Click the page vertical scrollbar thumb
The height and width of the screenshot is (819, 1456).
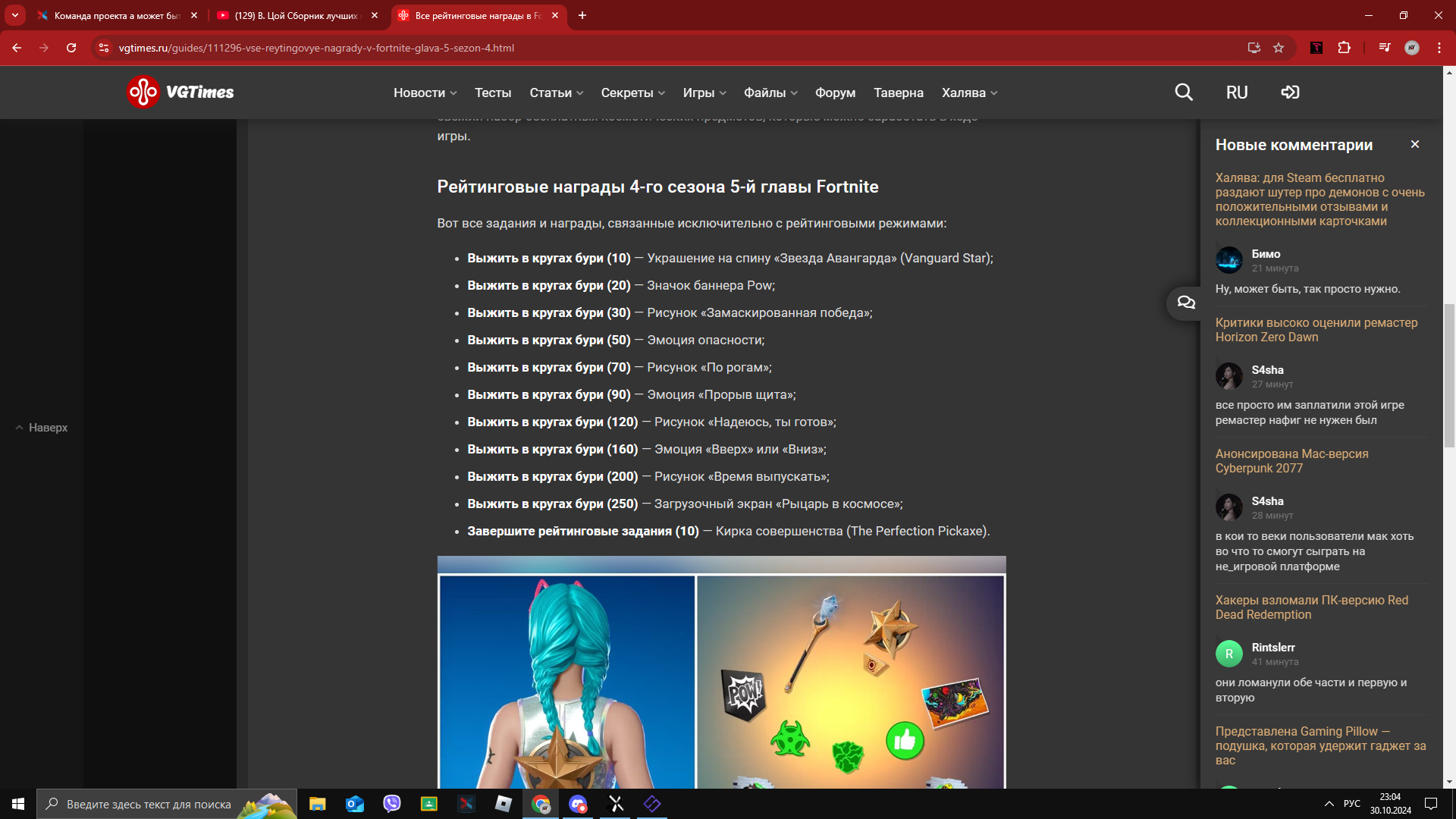(1449, 375)
